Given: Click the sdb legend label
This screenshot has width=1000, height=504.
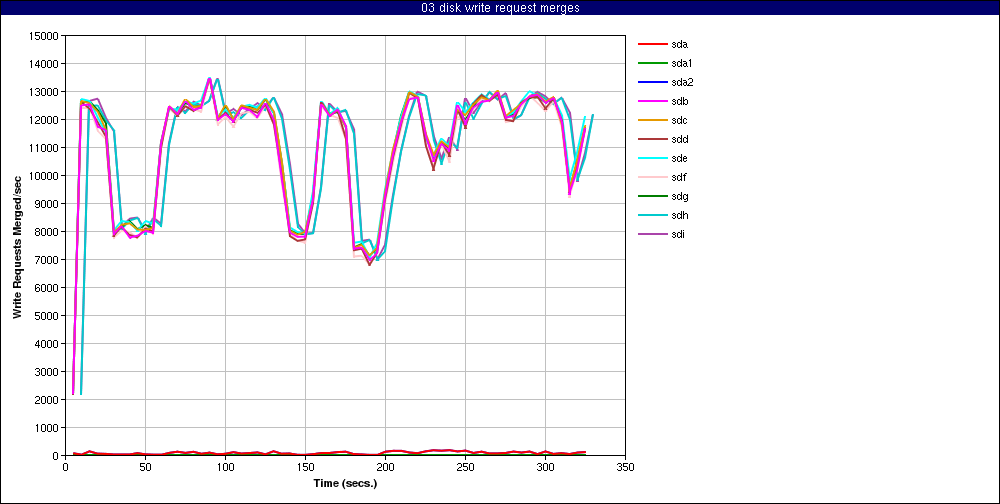Looking at the screenshot, I should (x=679, y=101).
